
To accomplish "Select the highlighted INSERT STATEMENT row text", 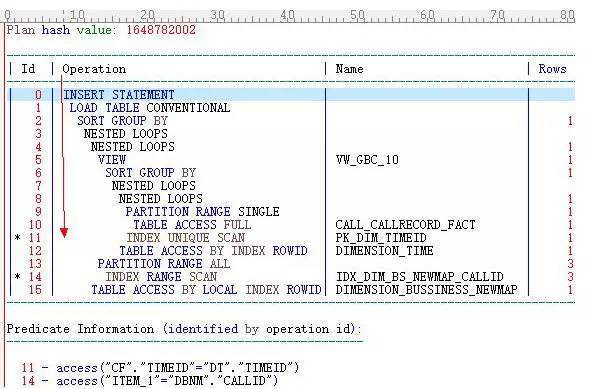I will (119, 95).
